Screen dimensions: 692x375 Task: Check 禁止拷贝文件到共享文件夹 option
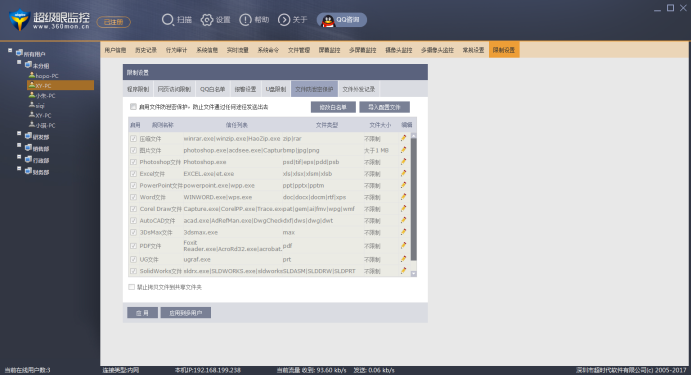pyautogui.click(x=132, y=287)
